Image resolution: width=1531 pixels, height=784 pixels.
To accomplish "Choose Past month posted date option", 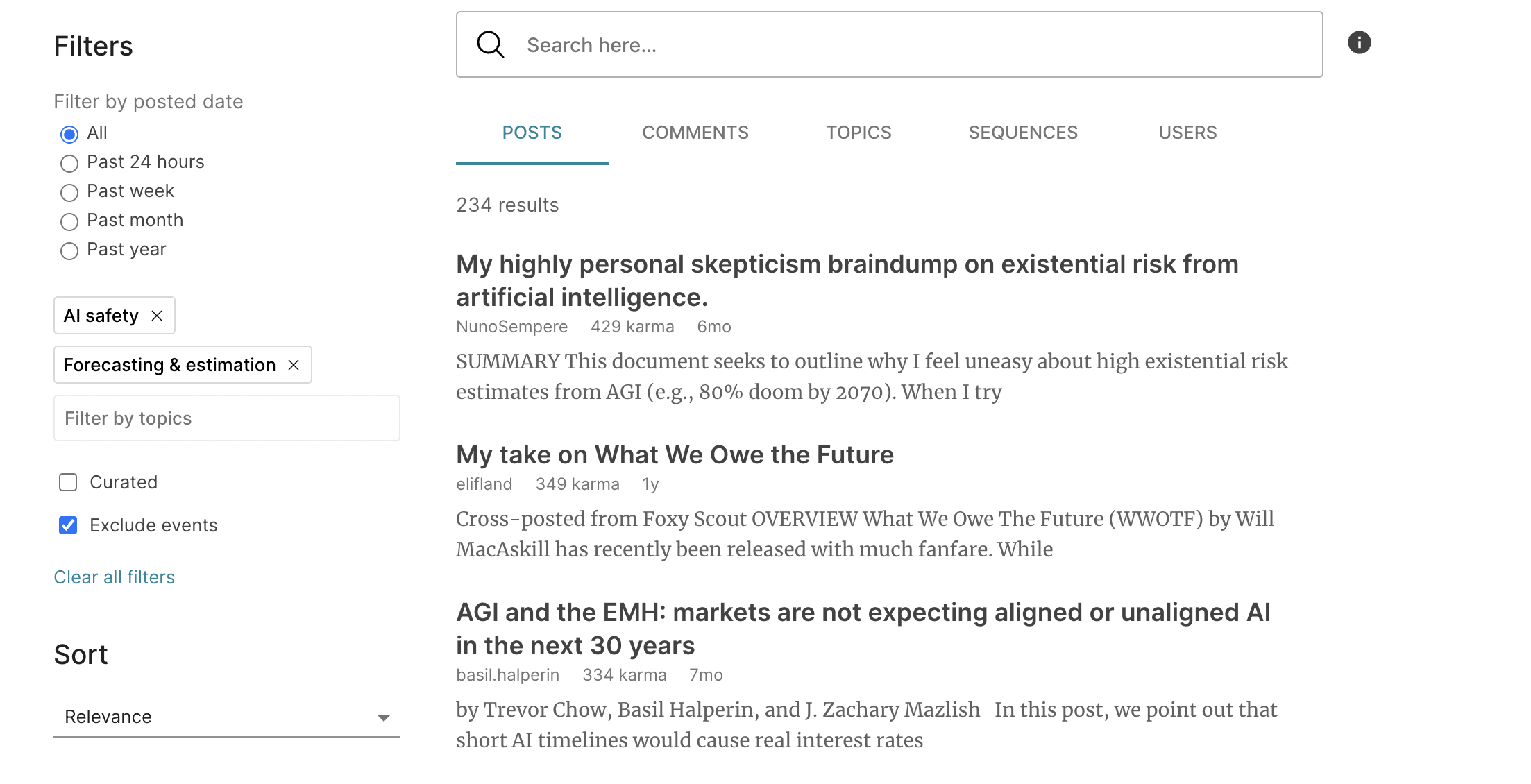I will pos(69,222).
